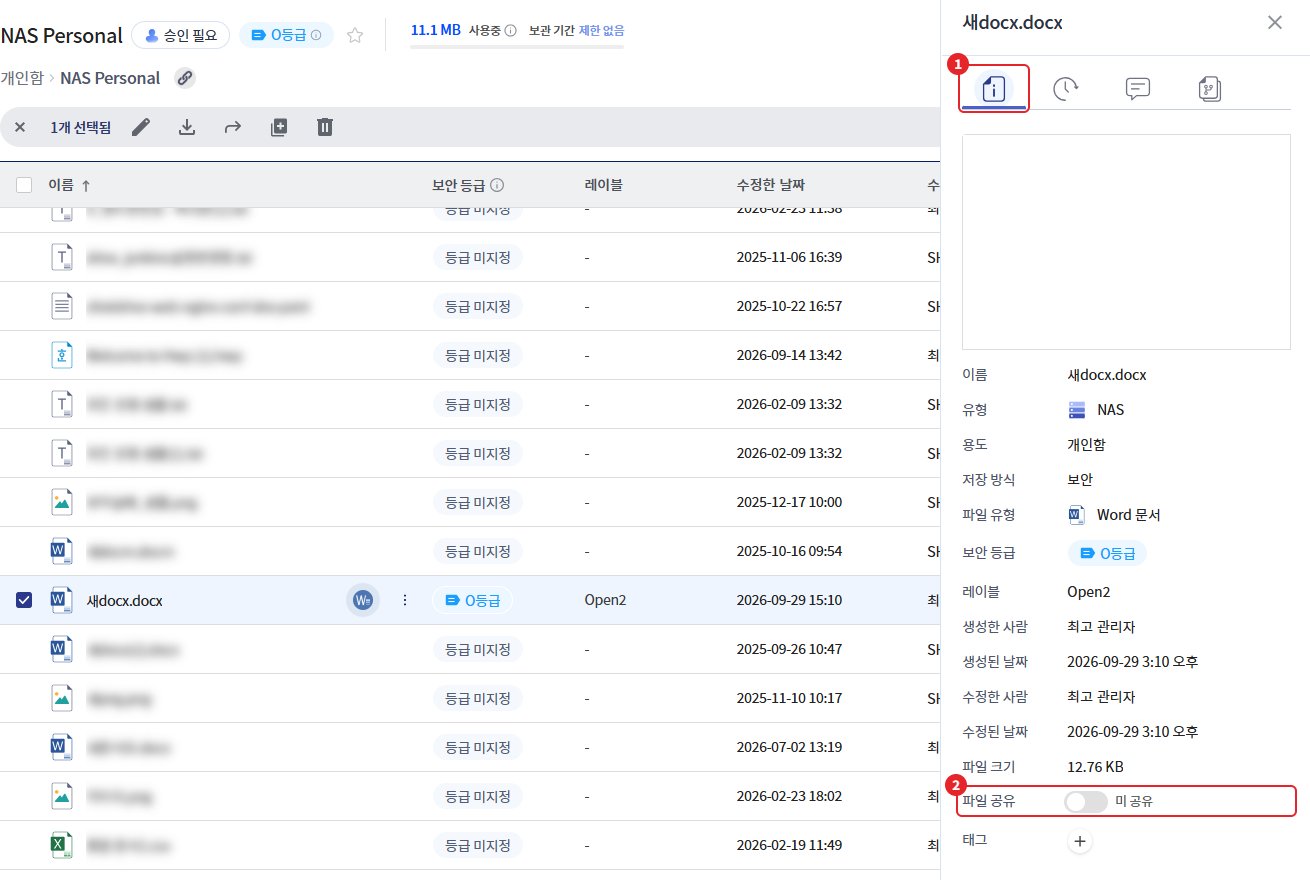Click the 12.76 KB file size value
This screenshot has height=880, width=1310.
click(x=1095, y=767)
